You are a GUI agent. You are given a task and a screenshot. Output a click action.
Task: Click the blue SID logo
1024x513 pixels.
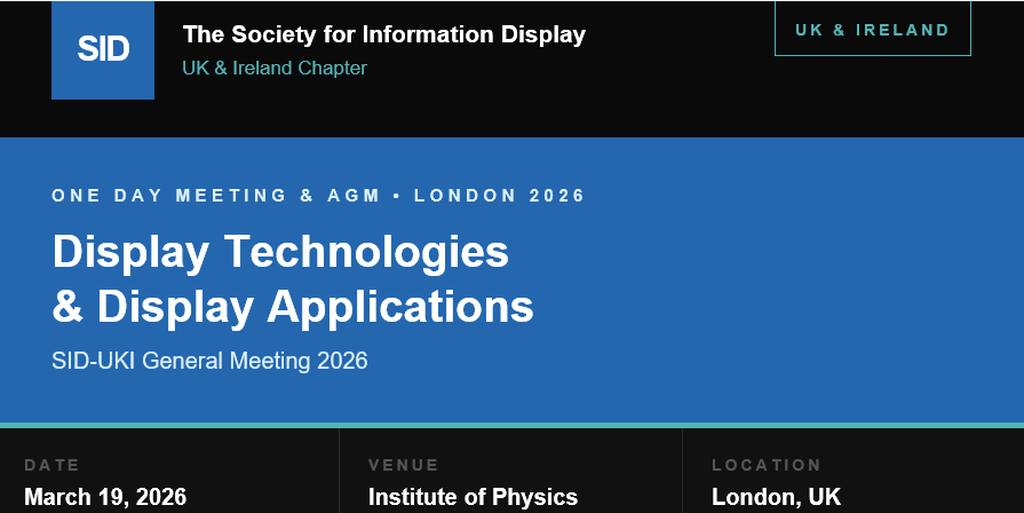click(103, 50)
